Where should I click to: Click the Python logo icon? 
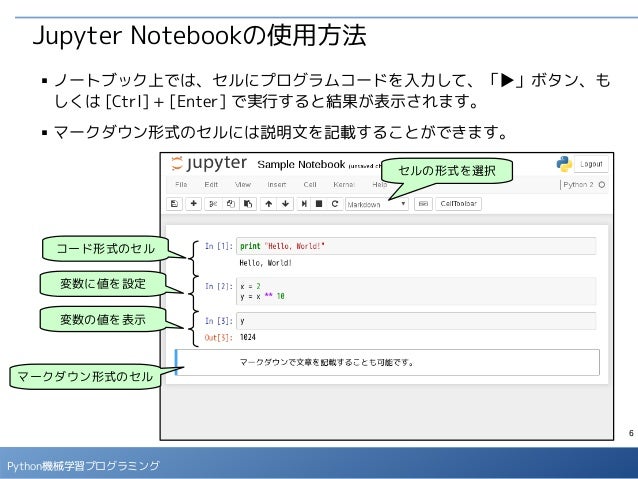(x=564, y=164)
